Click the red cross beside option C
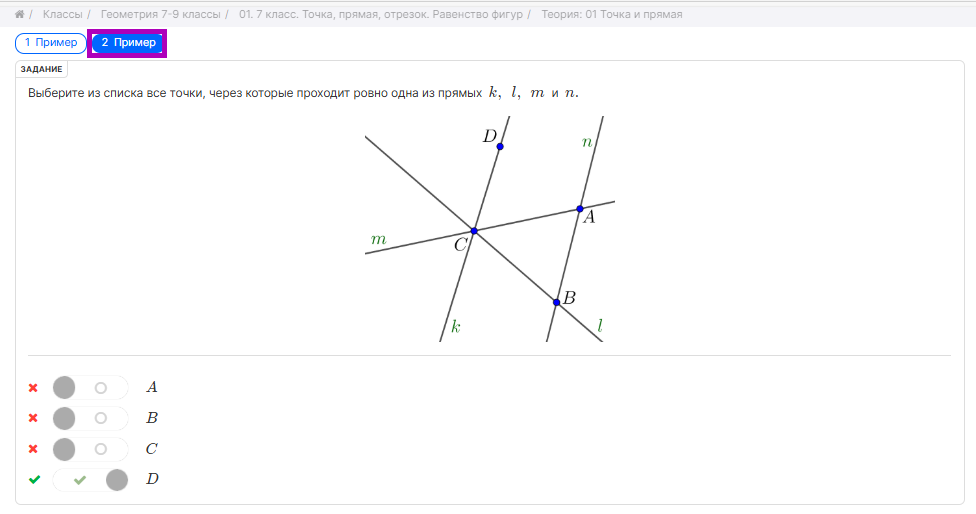 (33, 449)
